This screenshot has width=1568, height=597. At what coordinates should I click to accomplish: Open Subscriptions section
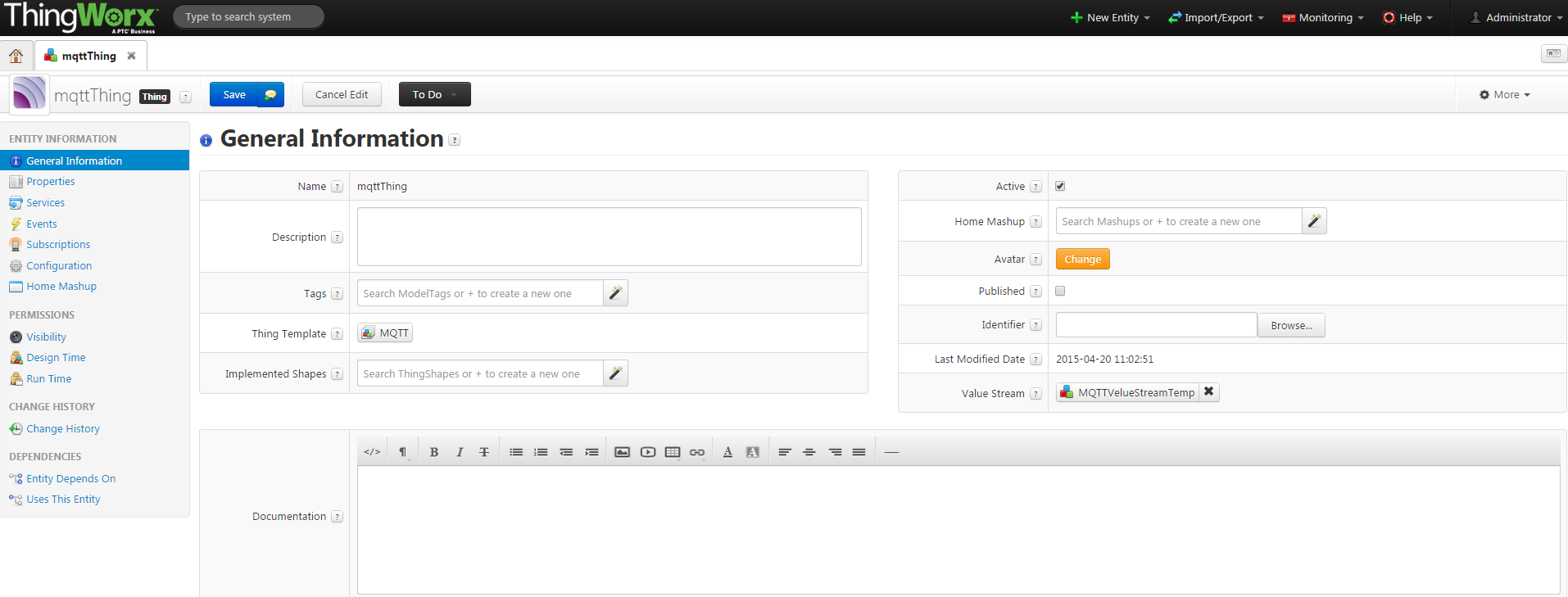[x=58, y=245]
